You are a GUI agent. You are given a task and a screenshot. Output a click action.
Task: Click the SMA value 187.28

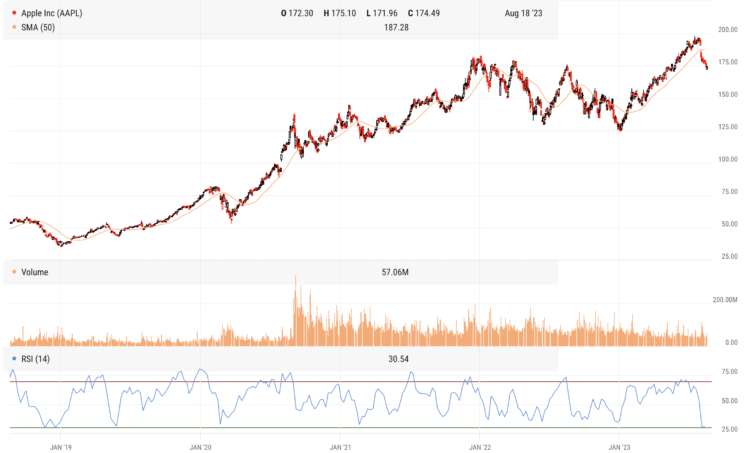point(396,27)
